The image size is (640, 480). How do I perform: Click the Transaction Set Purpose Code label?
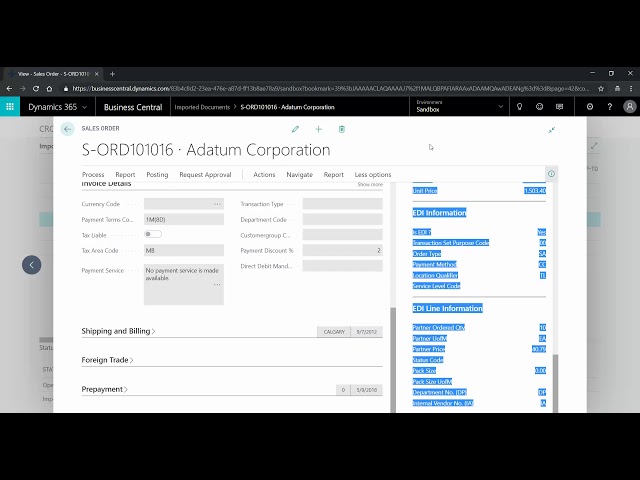tap(451, 242)
